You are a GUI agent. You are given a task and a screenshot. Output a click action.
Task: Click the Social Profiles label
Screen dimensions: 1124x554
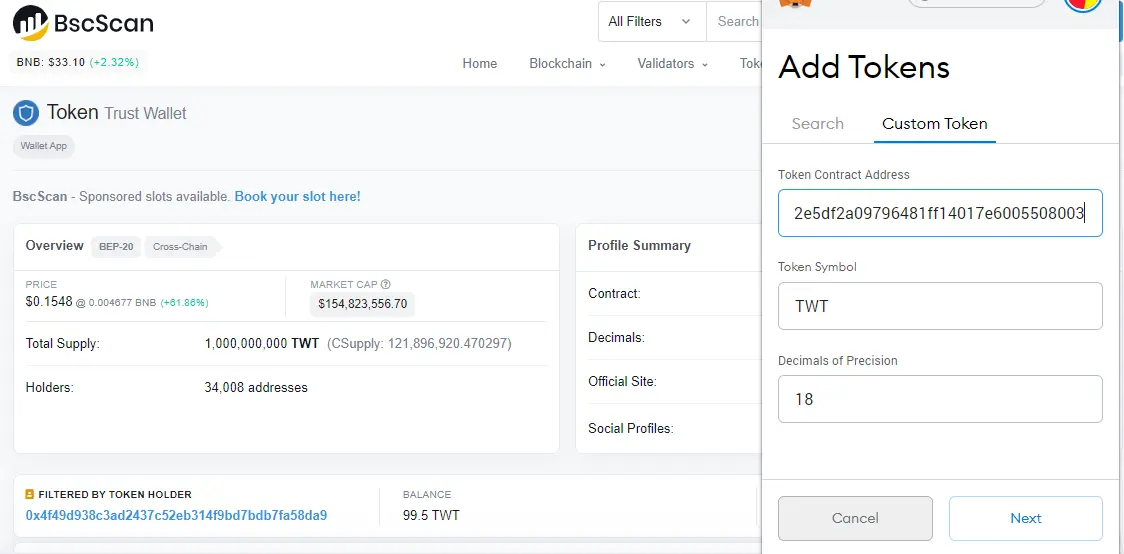[x=630, y=429]
